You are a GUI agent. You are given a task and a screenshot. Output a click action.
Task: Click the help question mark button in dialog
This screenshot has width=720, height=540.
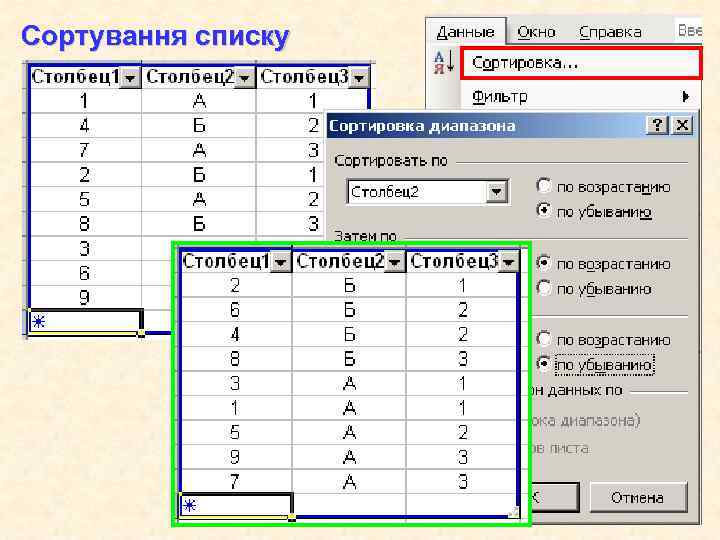point(657,124)
